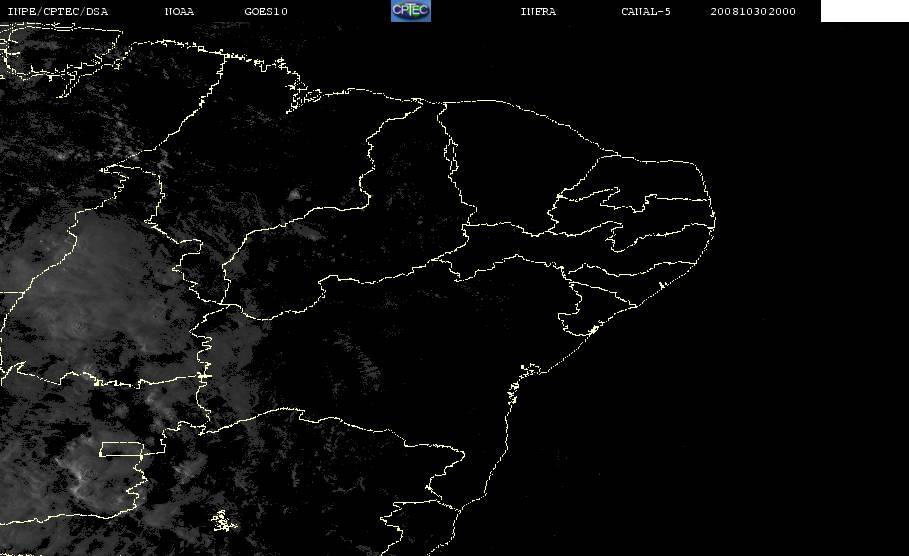909x556 pixels.
Task: Click the INFRA header label
Action: pyautogui.click(x=538, y=11)
